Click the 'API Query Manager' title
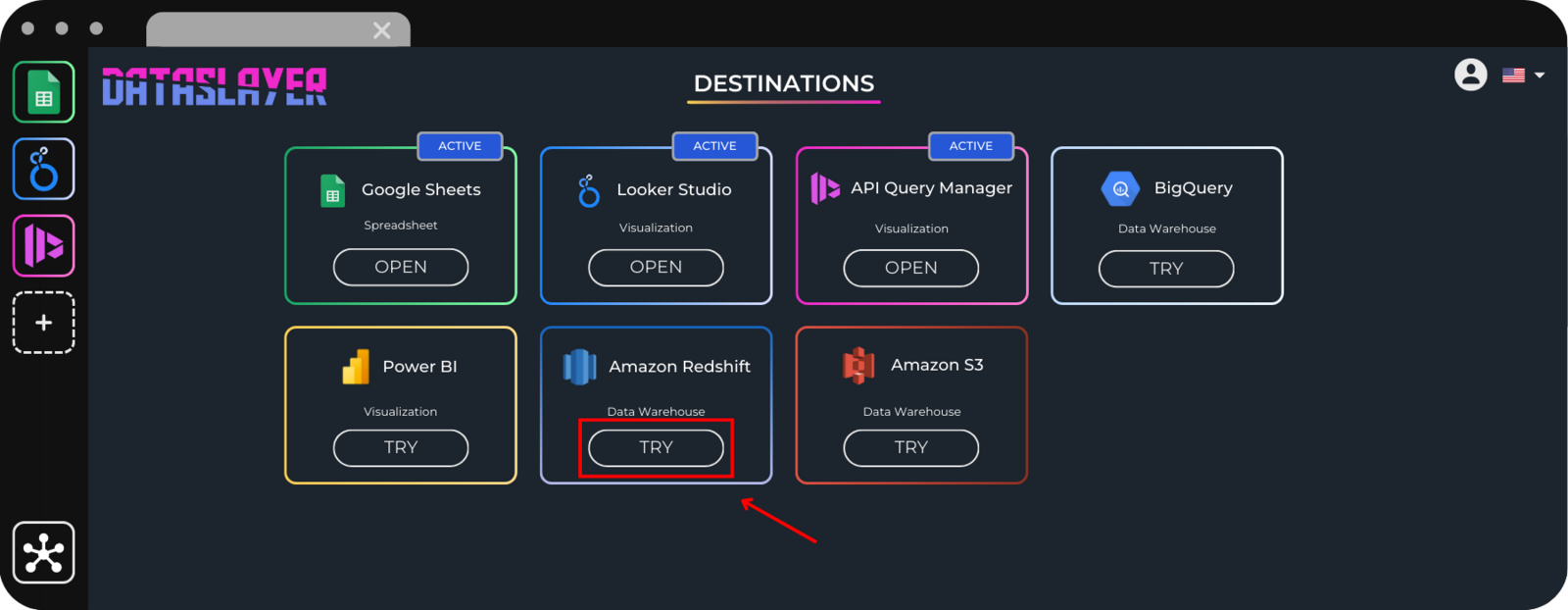Viewport: 1568px width, 610px height. (932, 188)
